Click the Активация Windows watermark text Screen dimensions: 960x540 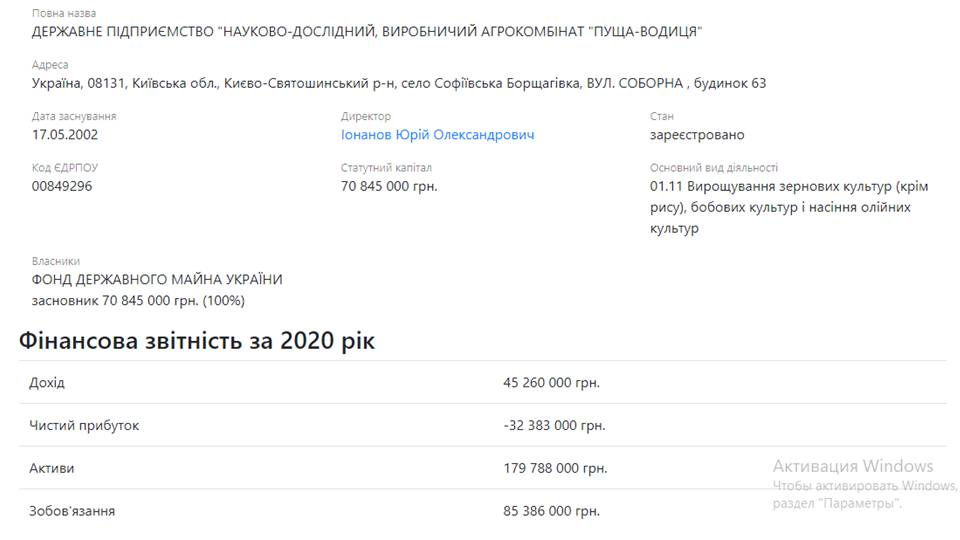(x=852, y=467)
